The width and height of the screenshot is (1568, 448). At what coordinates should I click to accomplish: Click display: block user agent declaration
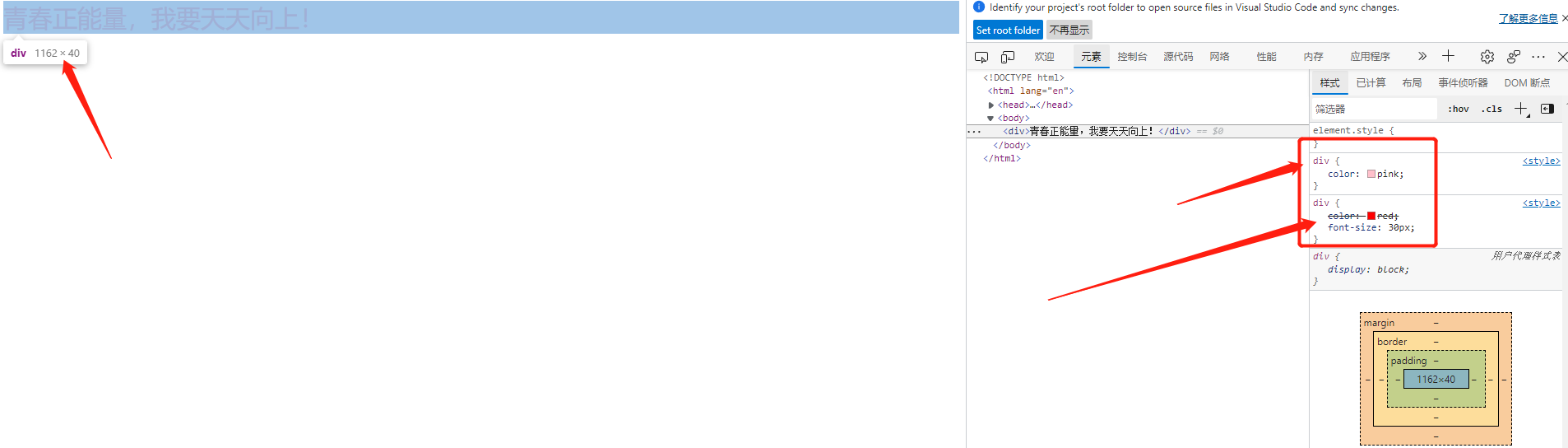tap(1368, 270)
